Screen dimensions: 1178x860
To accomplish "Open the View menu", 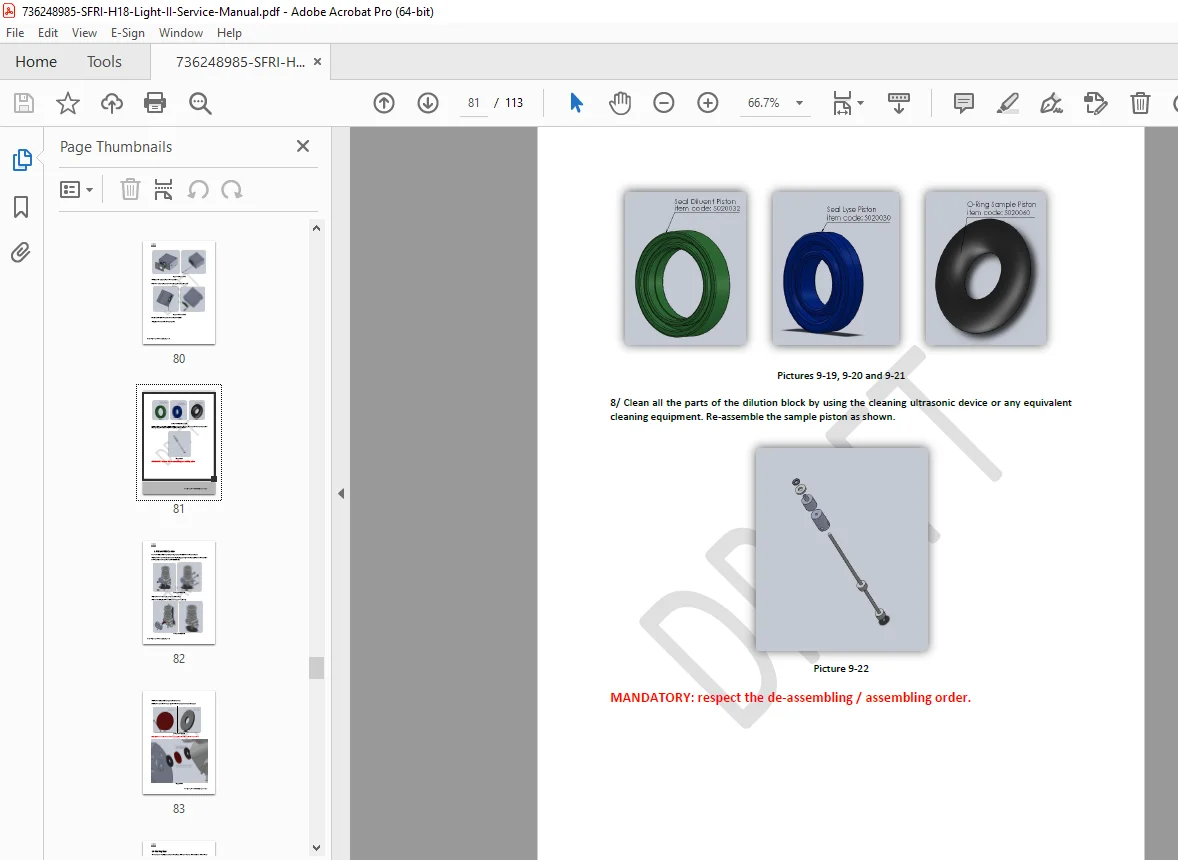I will point(84,33).
